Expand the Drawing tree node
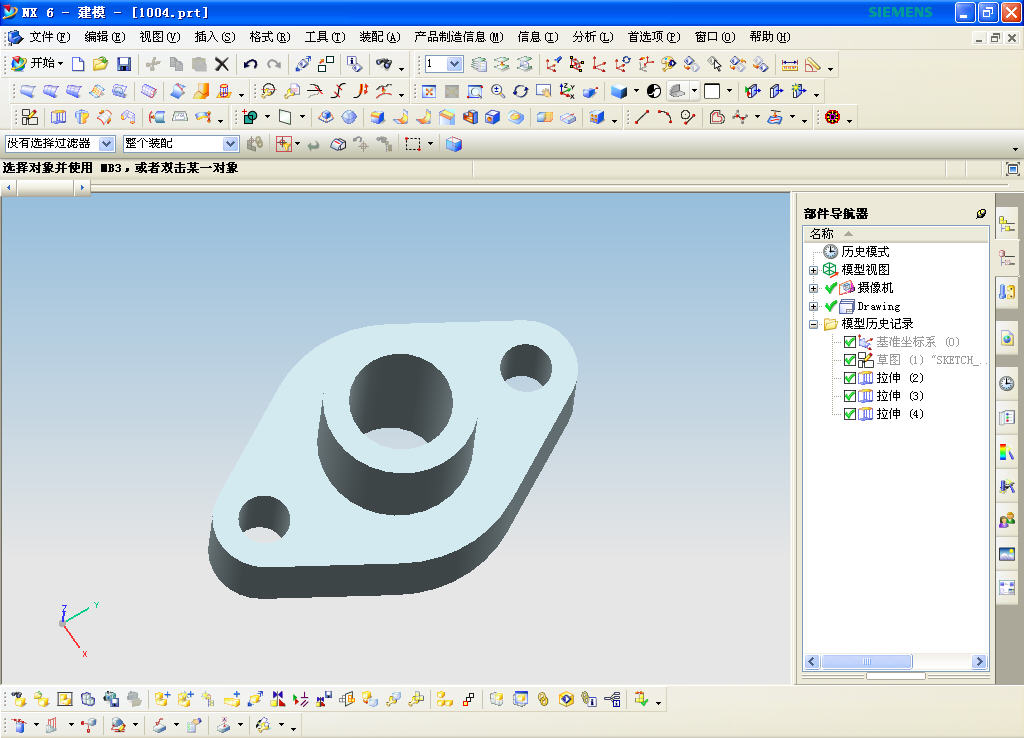 [x=813, y=306]
